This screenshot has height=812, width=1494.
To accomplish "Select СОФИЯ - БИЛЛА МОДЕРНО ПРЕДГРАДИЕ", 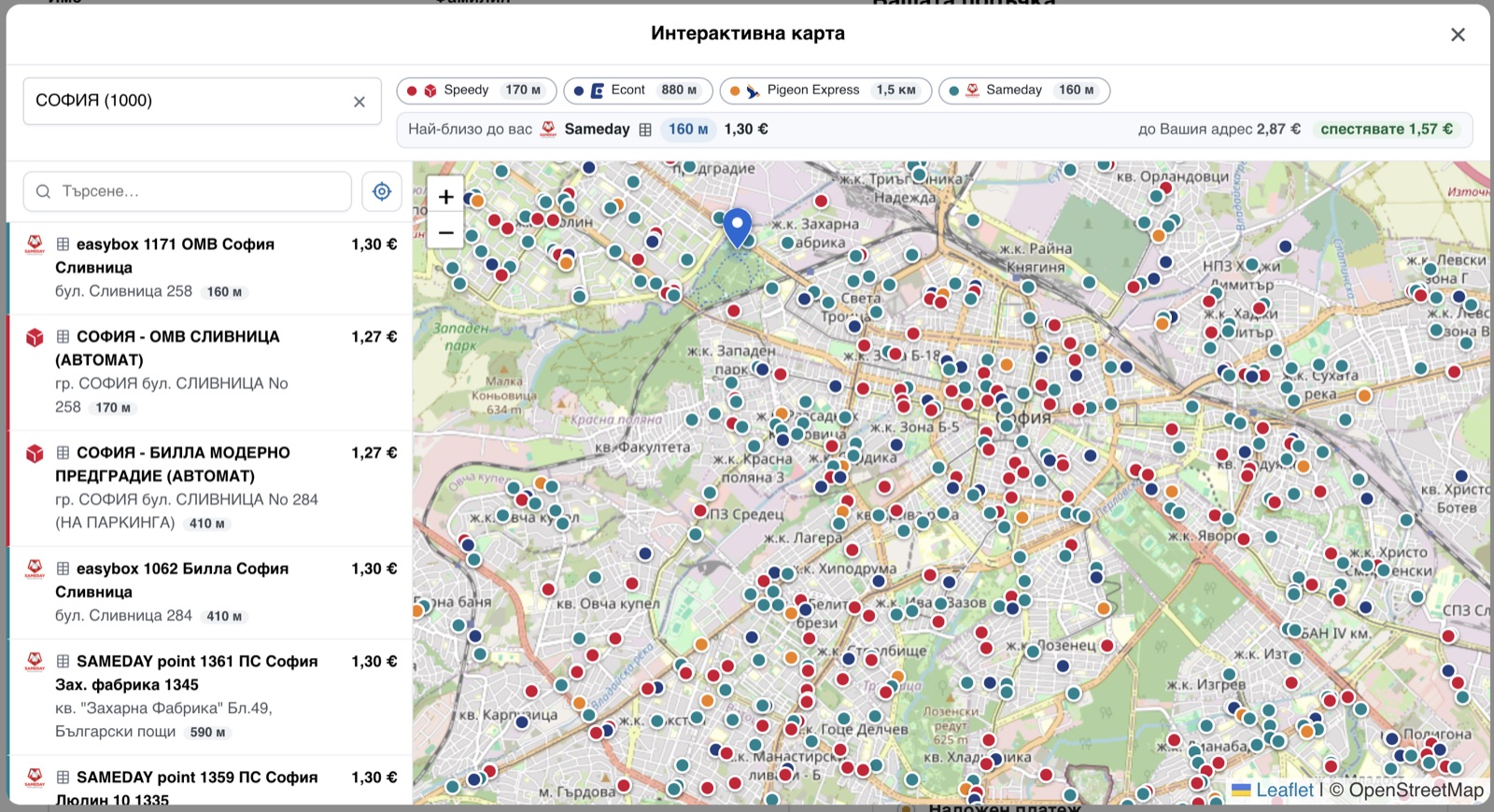I will (210, 488).
